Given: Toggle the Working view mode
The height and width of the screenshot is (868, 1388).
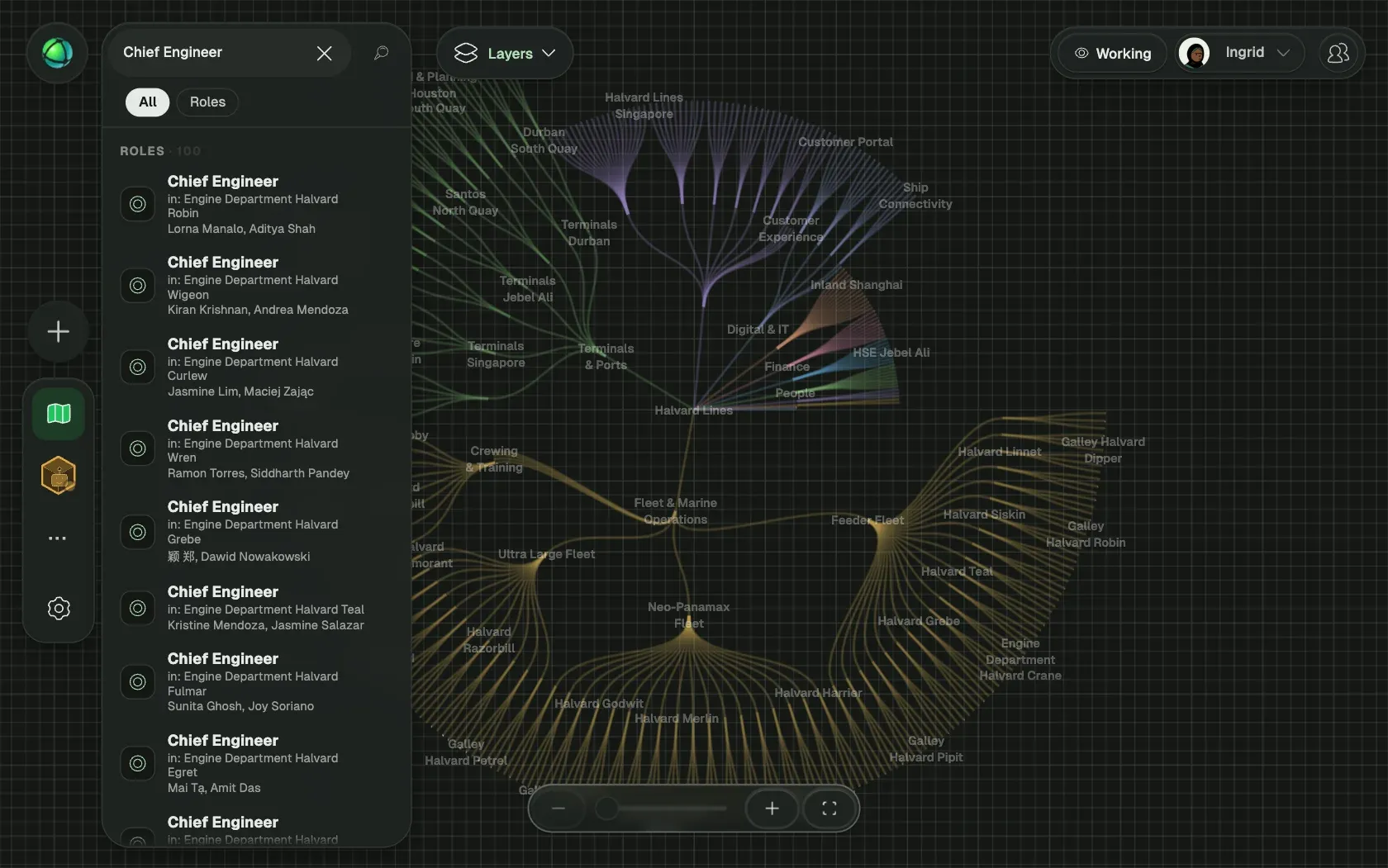Looking at the screenshot, I should [x=1112, y=54].
